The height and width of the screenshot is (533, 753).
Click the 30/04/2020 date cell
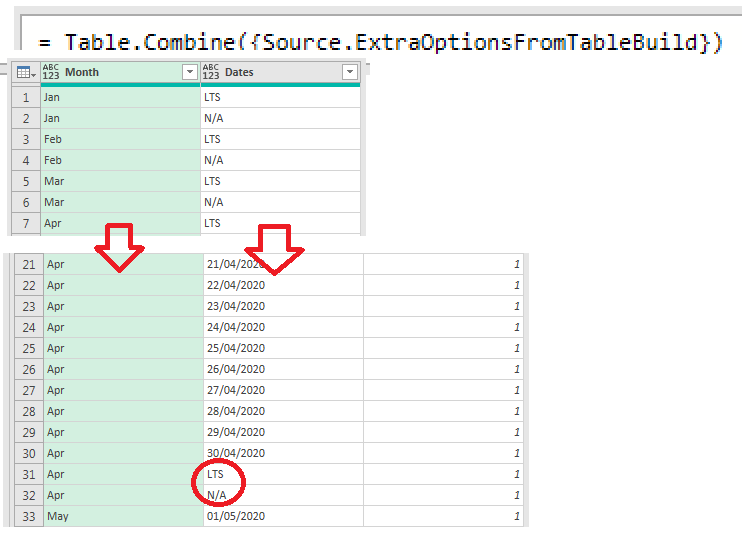236,453
